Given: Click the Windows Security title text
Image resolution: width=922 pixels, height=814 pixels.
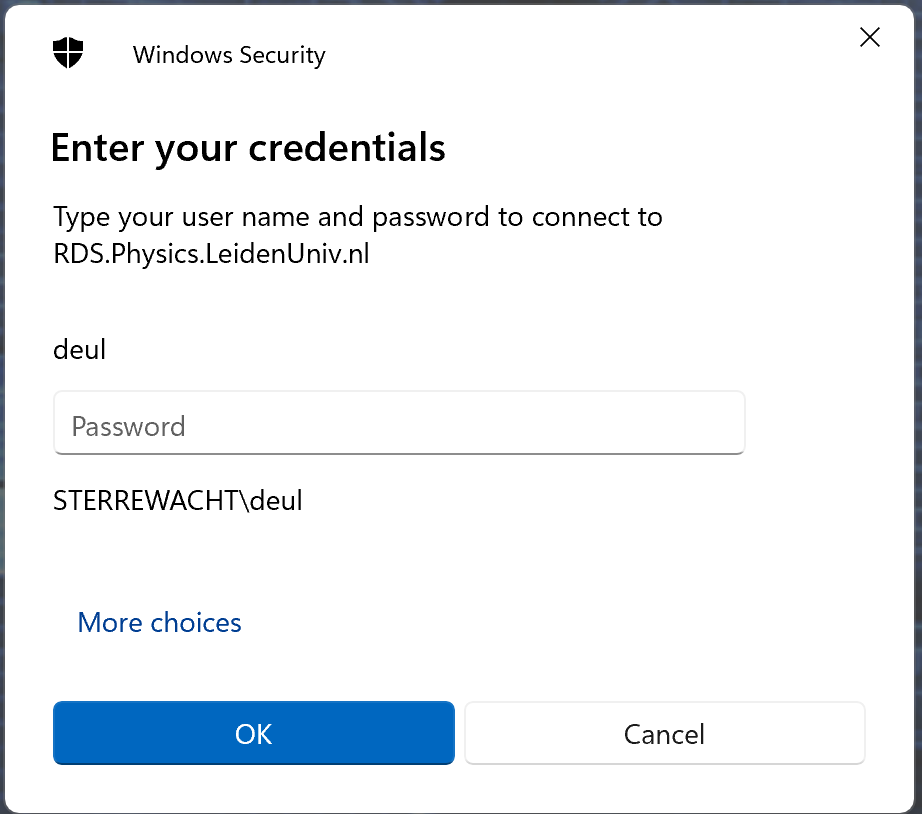Looking at the screenshot, I should [x=229, y=55].
